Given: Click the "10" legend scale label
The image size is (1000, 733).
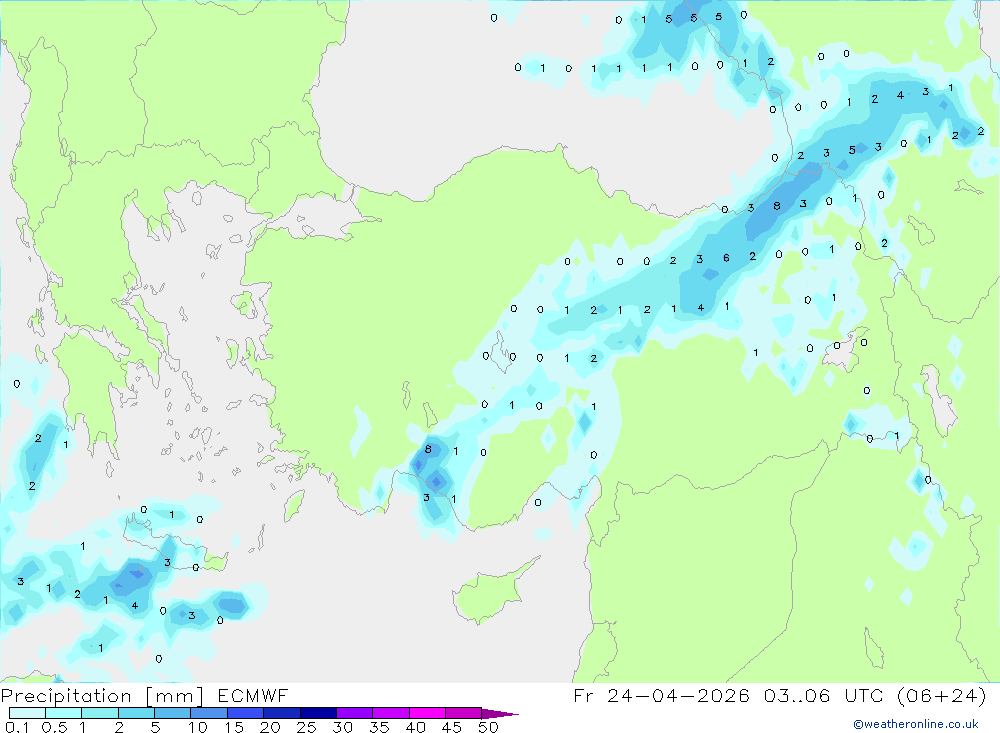Looking at the screenshot, I should pyautogui.click(x=198, y=727).
